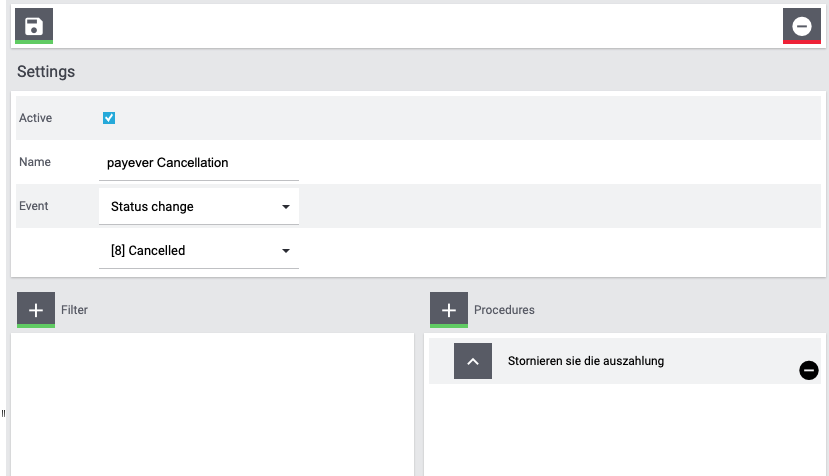The width and height of the screenshot is (829, 476).
Task: Click inside the empty Filter list panel
Action: [213, 405]
